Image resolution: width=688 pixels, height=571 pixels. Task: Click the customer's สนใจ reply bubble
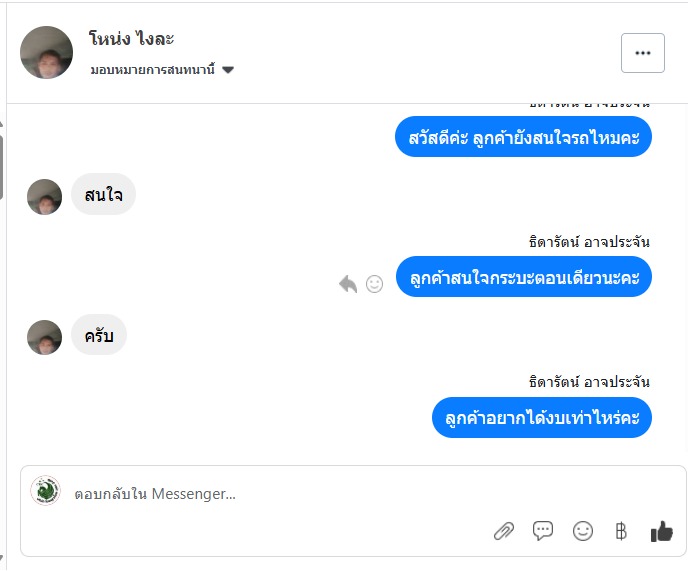[x=103, y=194]
